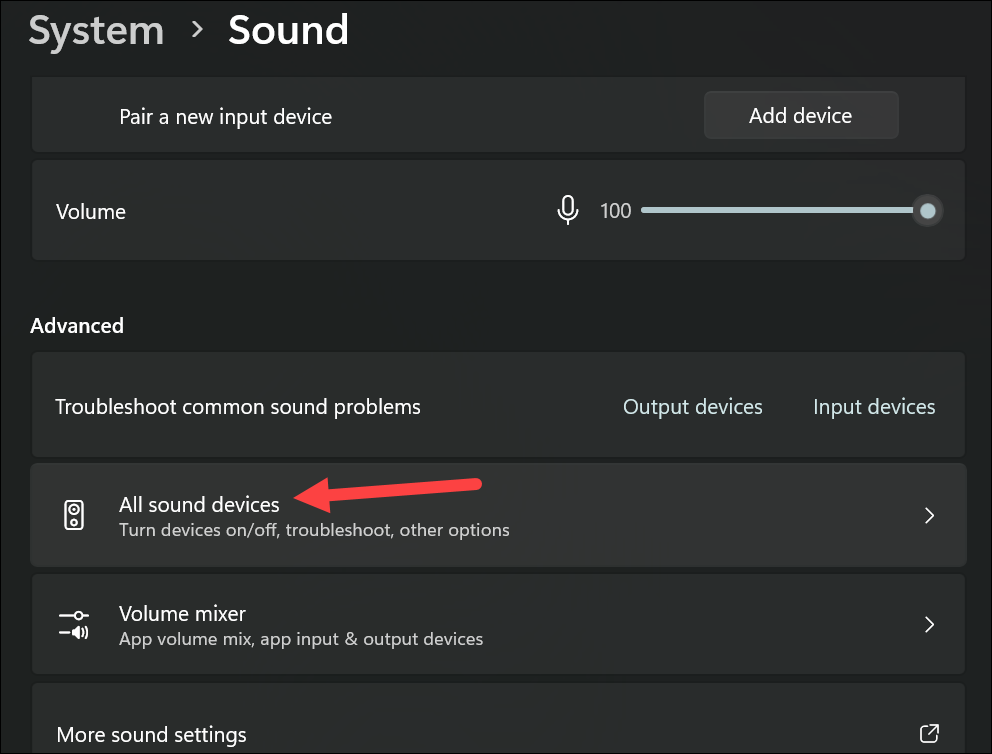Click the Pair a new input device row

(225, 115)
